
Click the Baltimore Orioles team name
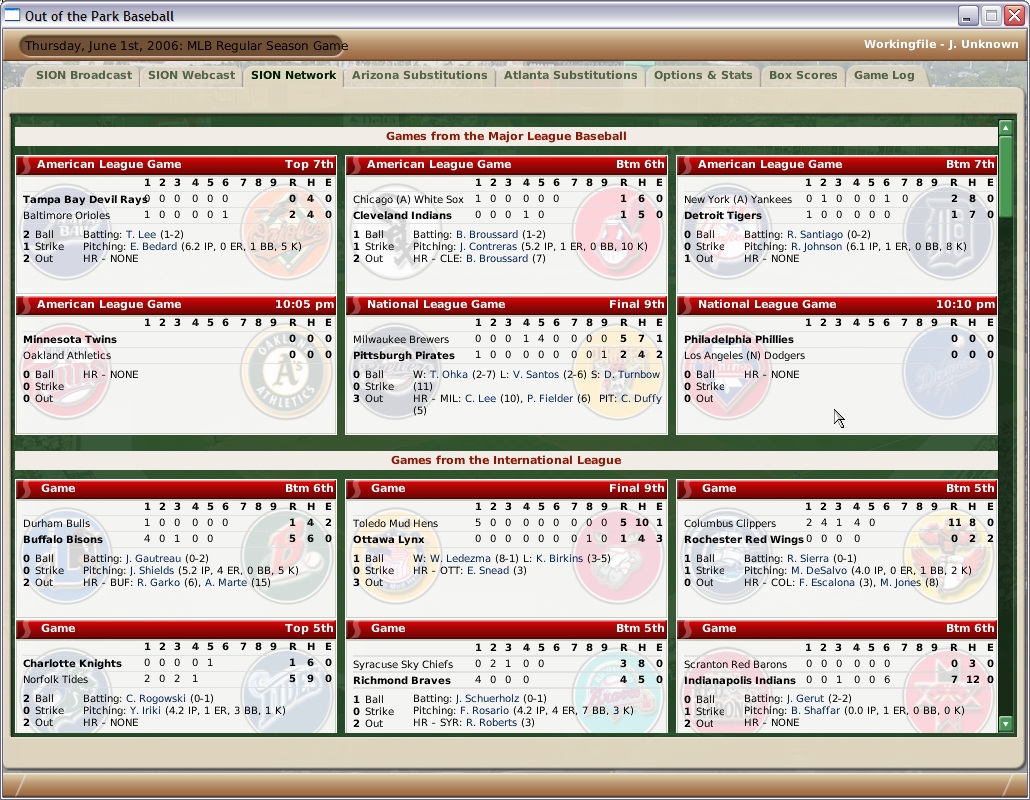pos(66,215)
